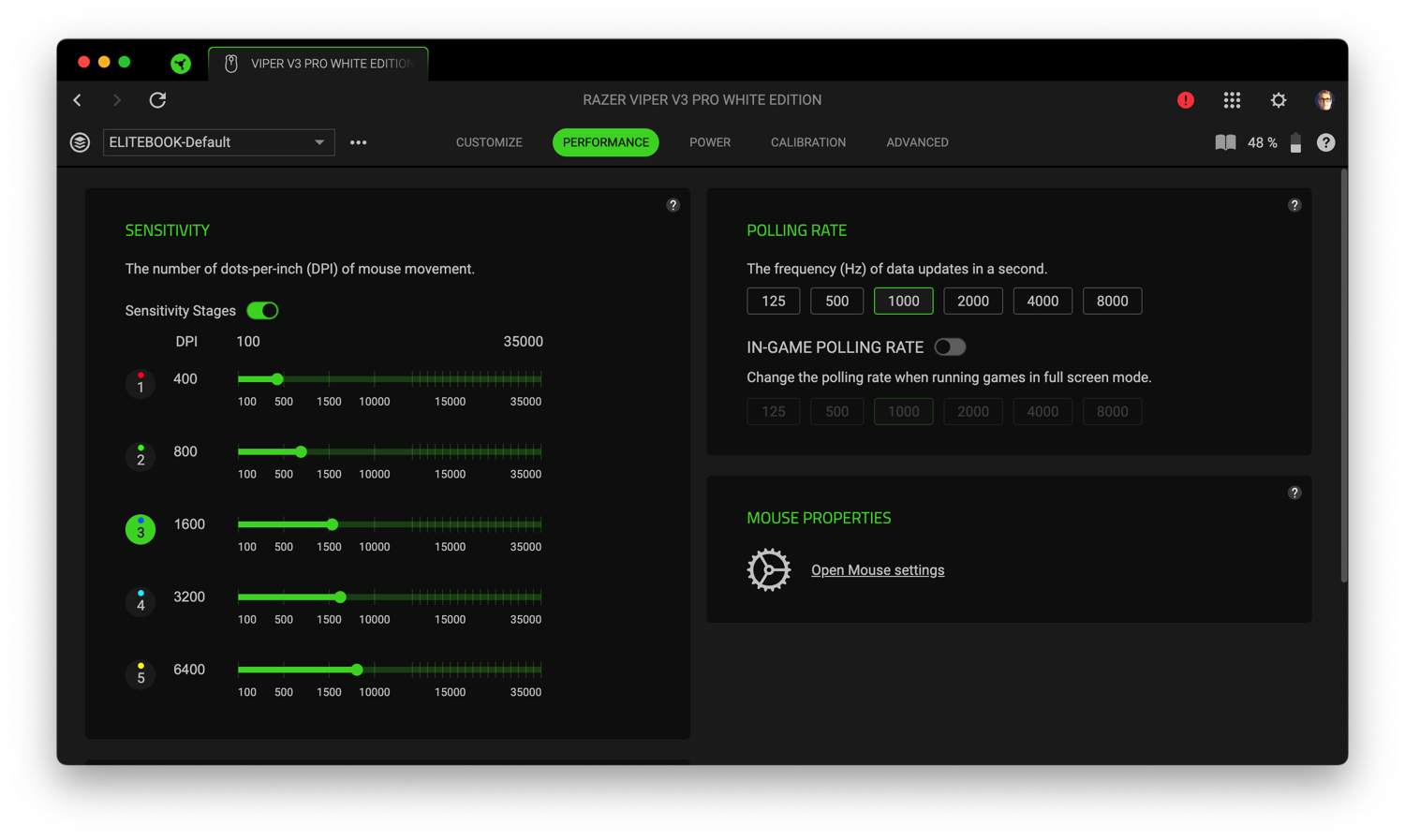
Task: Go to the Advanced tab
Action: (917, 142)
